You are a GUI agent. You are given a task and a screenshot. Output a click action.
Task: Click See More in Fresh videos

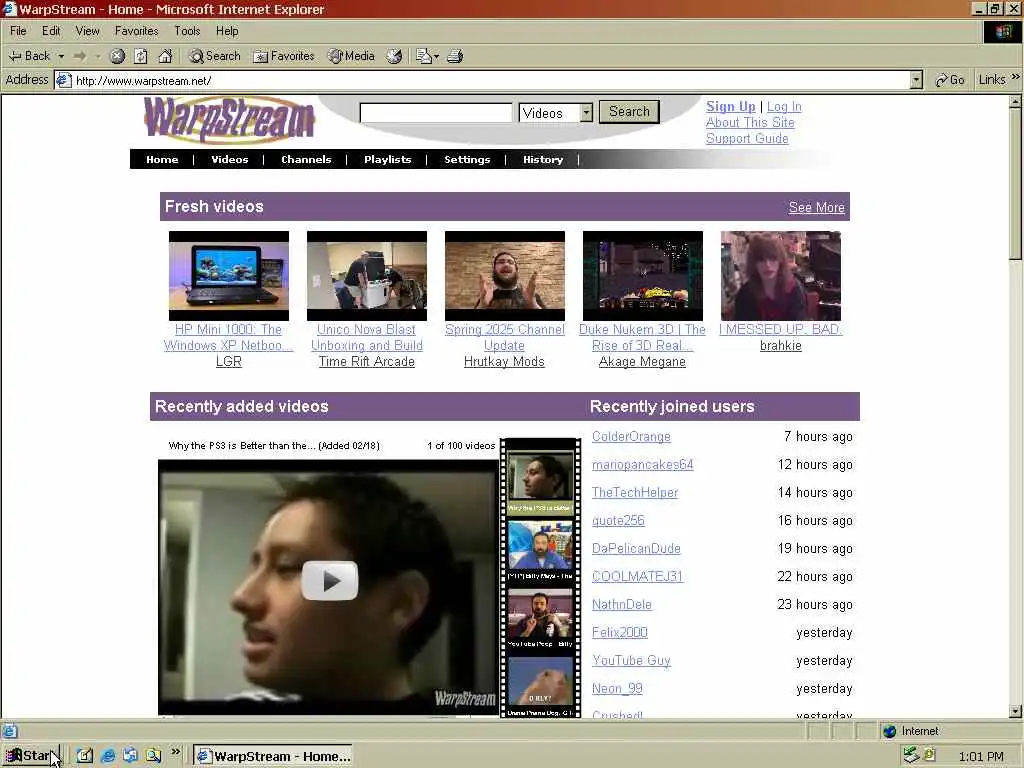(816, 208)
